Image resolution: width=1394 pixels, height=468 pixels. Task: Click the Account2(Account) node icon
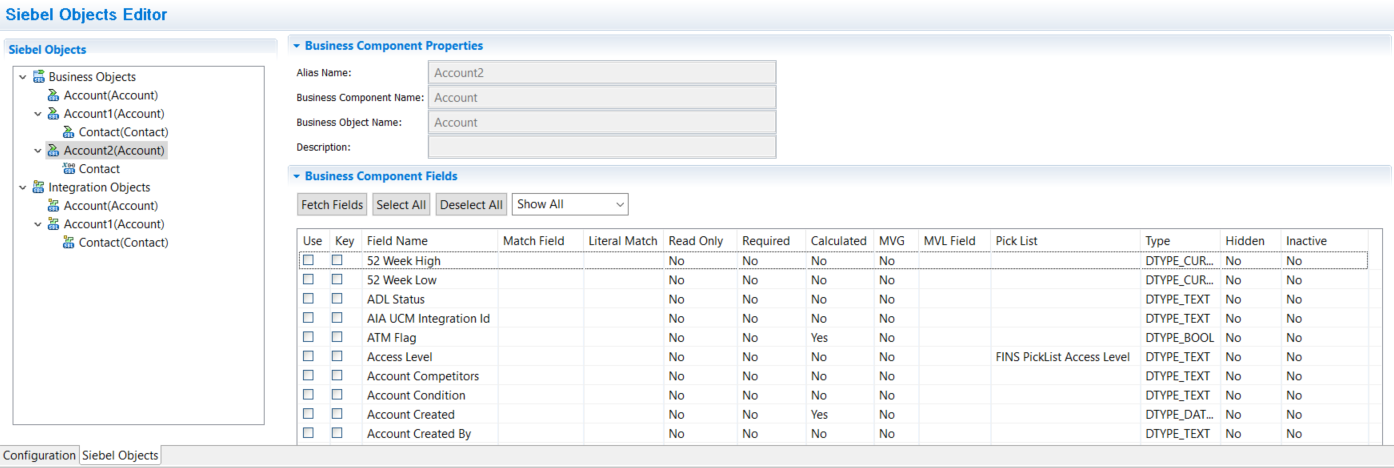pos(54,151)
